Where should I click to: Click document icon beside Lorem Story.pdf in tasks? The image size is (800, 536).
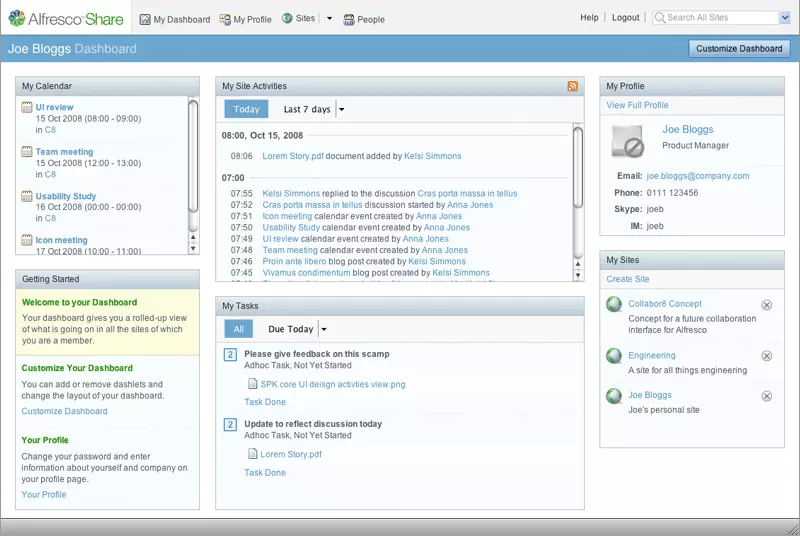click(x=252, y=453)
